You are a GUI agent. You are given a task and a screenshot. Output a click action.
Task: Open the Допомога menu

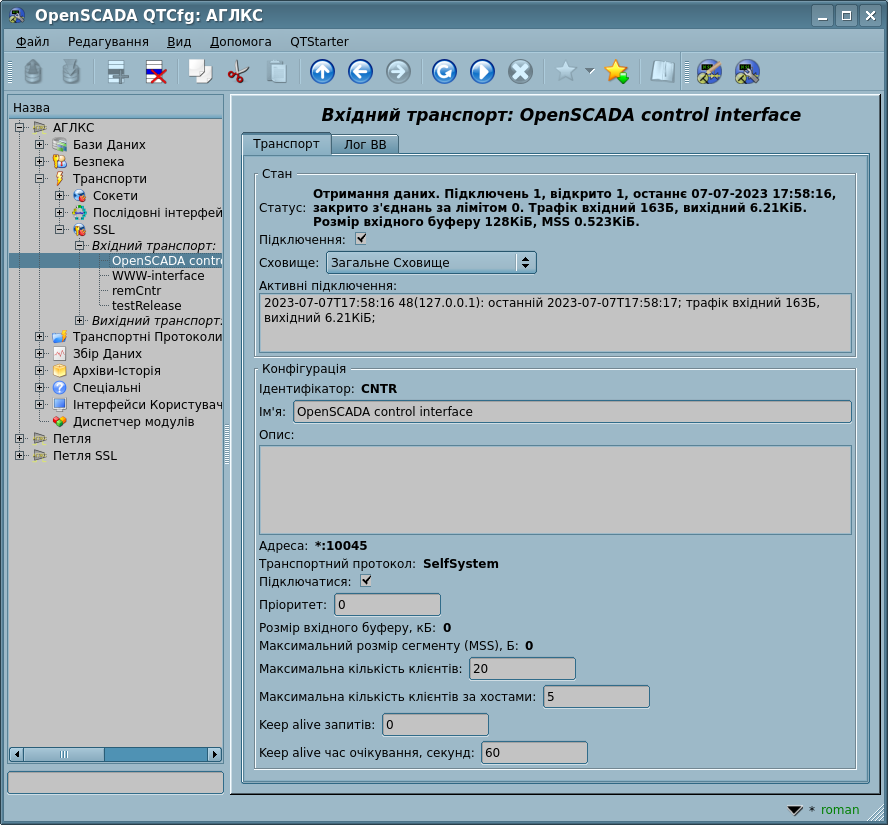coord(241,42)
